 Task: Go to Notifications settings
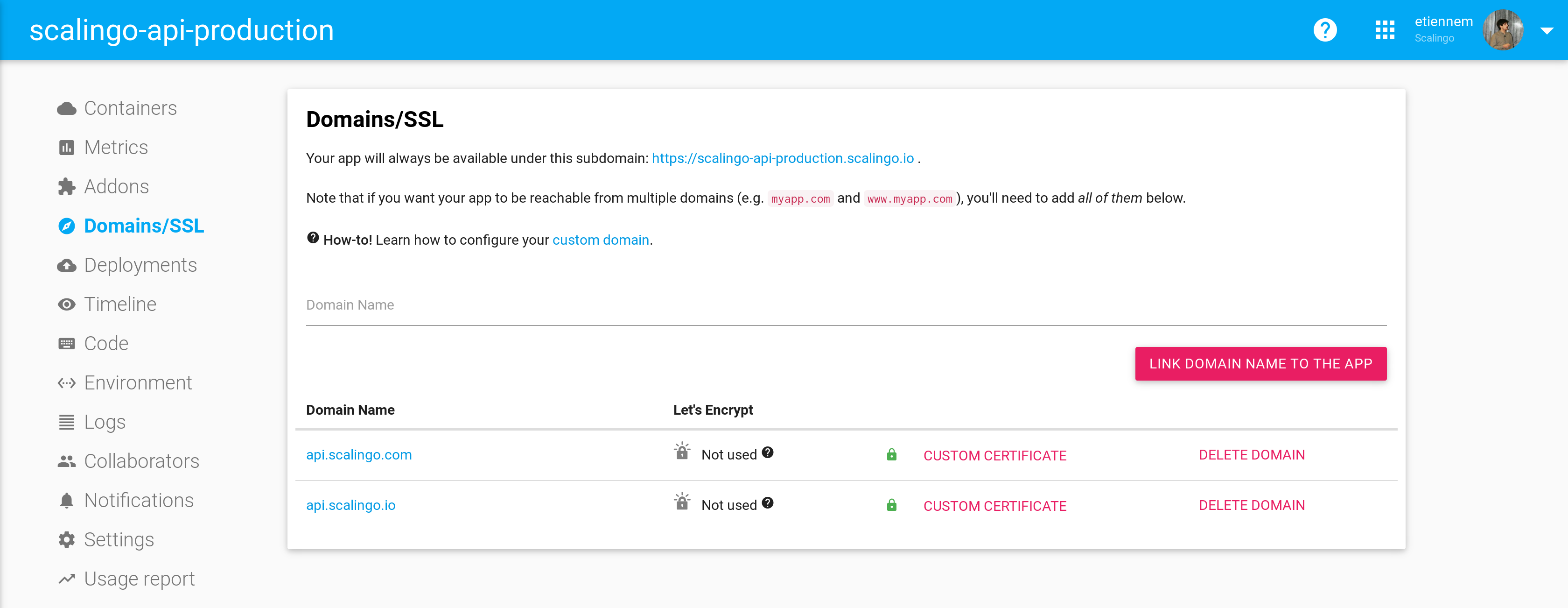[x=139, y=500]
